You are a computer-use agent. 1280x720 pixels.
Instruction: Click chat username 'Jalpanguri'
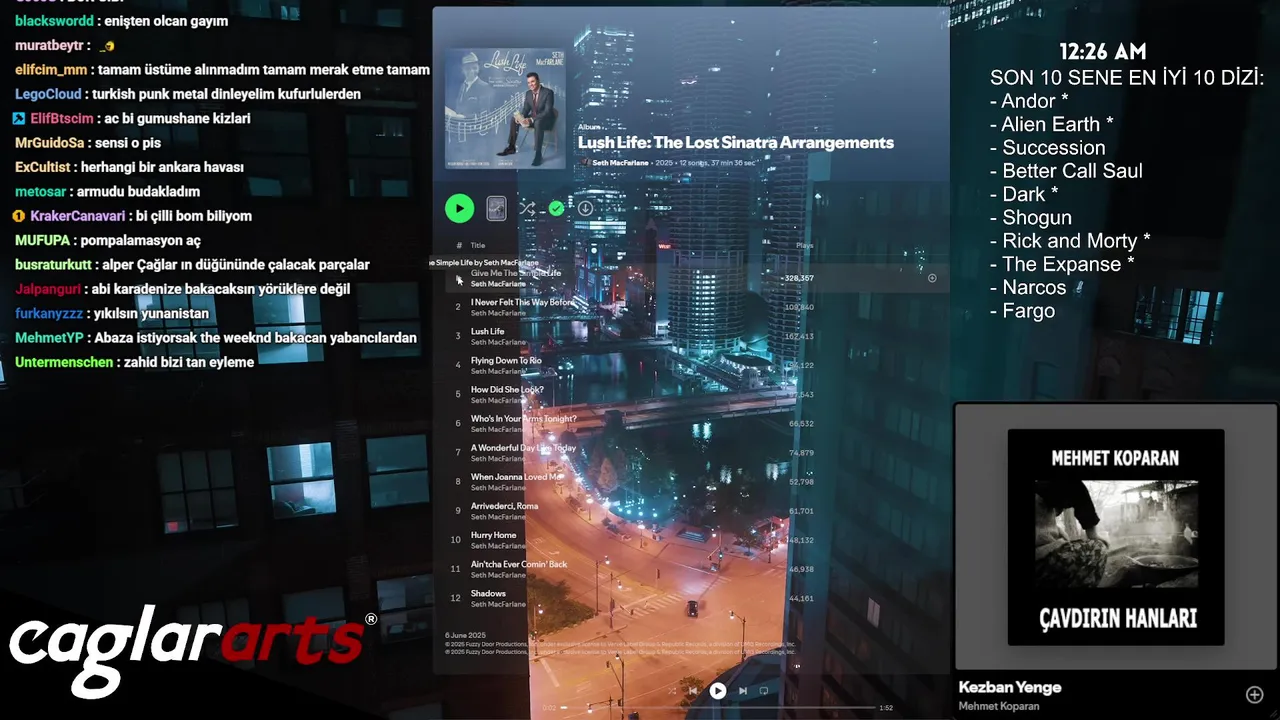(x=49, y=289)
